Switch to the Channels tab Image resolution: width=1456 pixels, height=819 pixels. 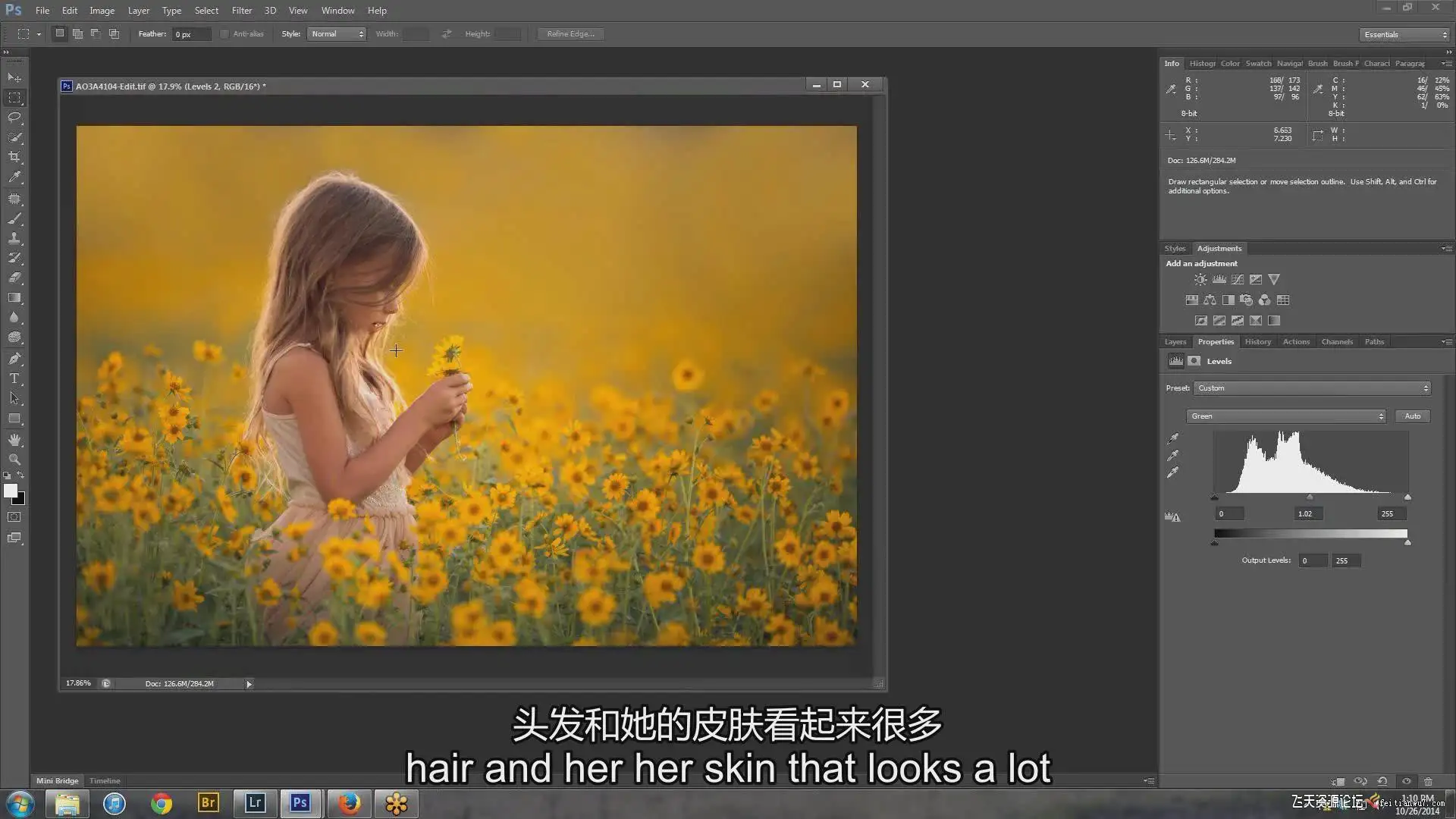[x=1337, y=342]
